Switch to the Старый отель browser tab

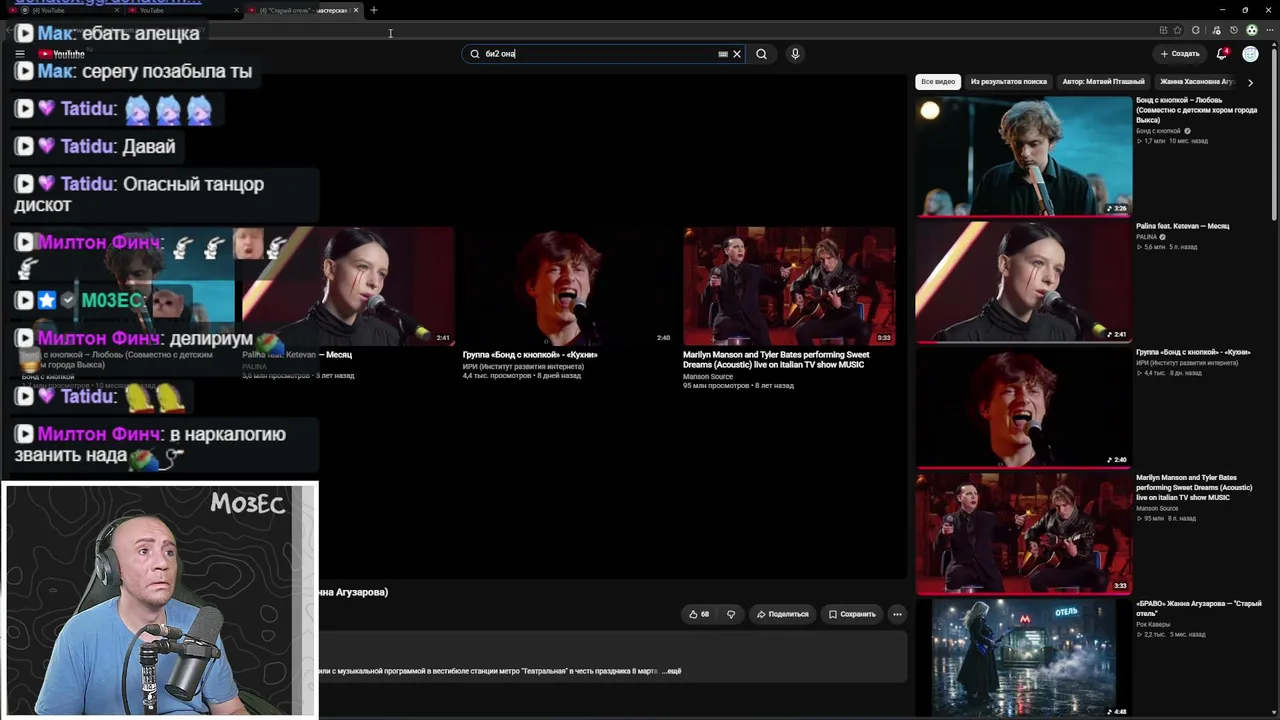tap(303, 10)
